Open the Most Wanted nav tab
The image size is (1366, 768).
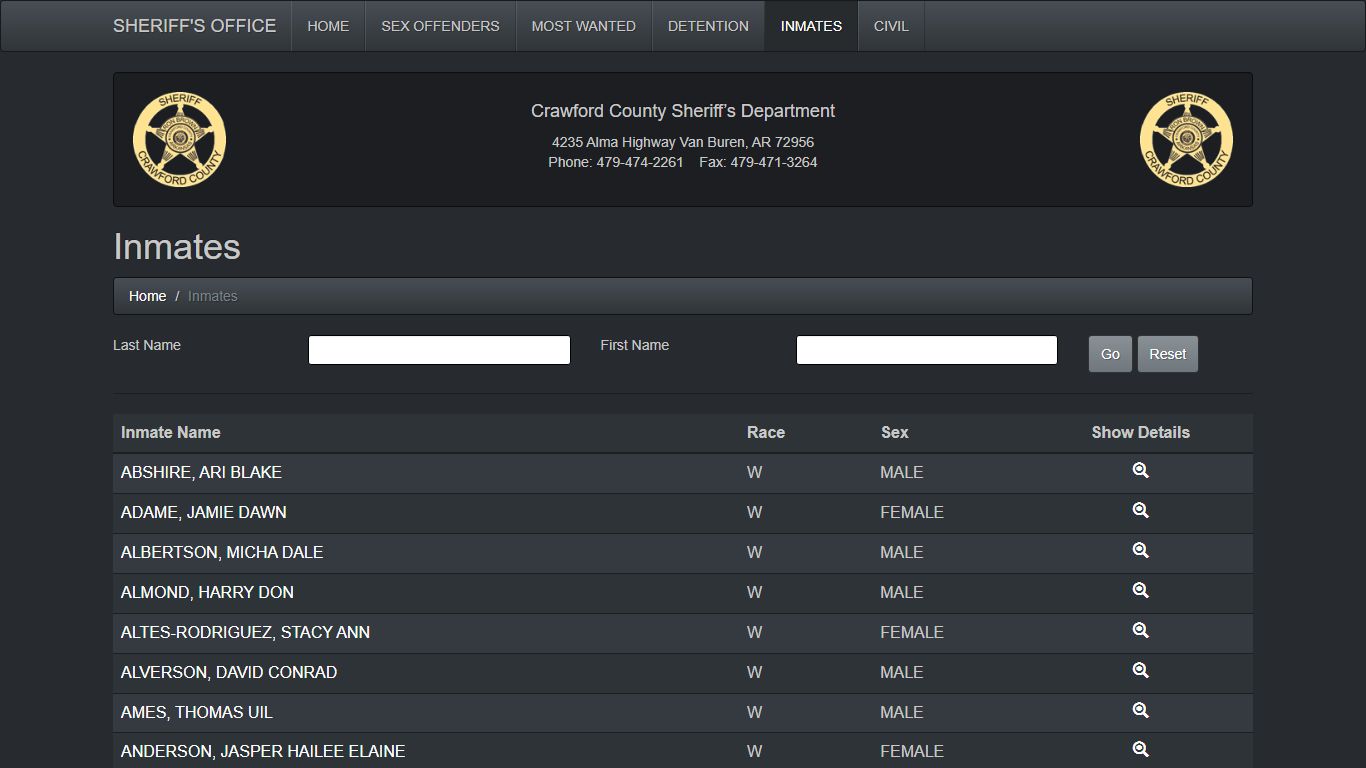[584, 26]
